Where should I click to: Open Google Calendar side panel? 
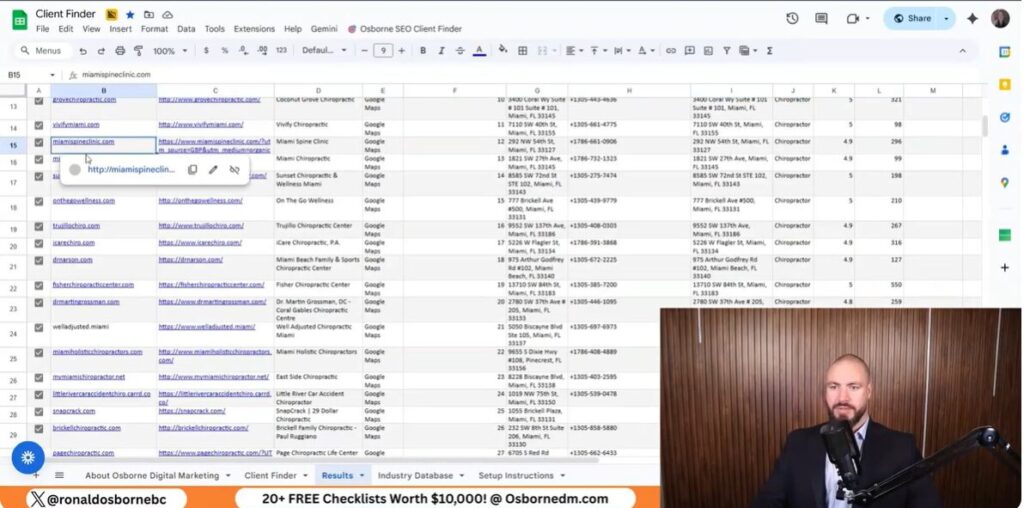(x=1005, y=52)
